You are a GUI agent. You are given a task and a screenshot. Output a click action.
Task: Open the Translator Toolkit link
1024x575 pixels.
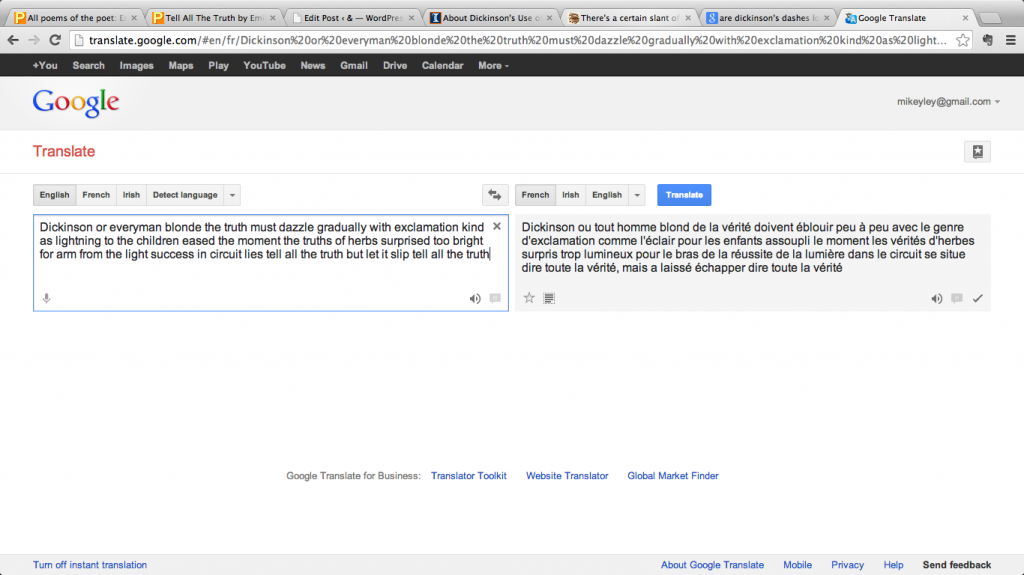click(x=468, y=476)
